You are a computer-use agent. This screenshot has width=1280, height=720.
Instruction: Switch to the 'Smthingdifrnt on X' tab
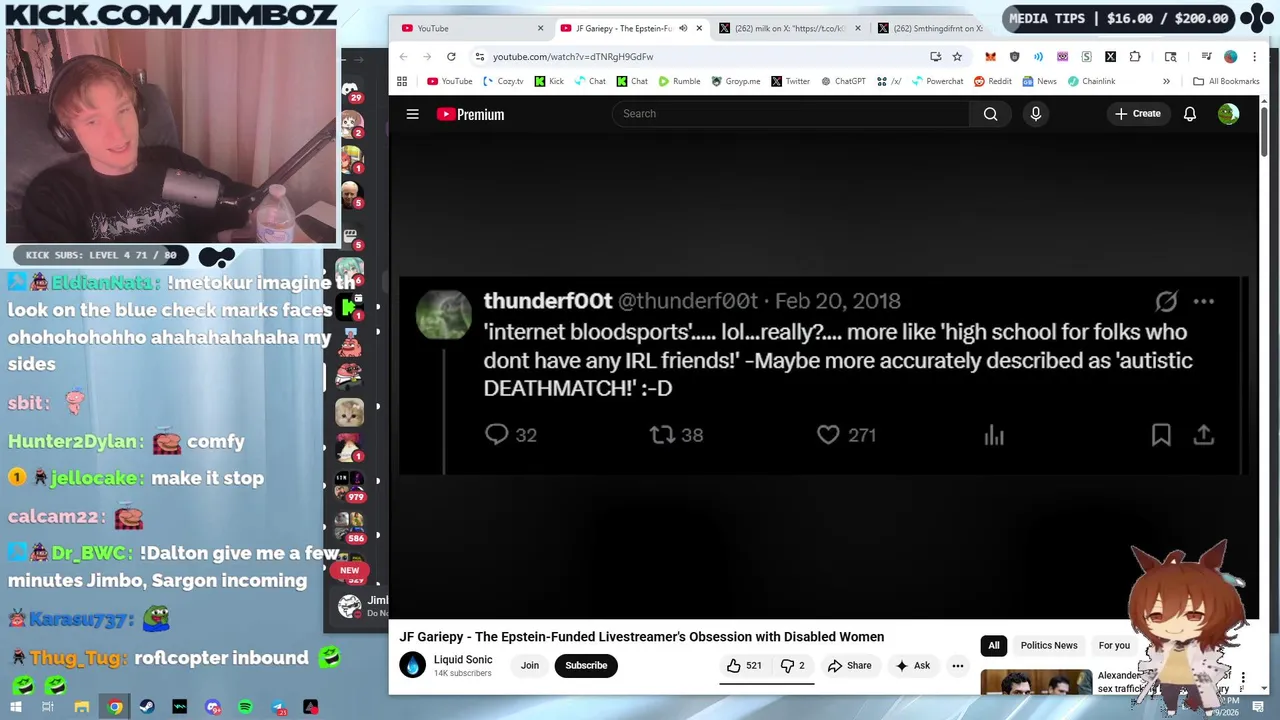pos(930,28)
